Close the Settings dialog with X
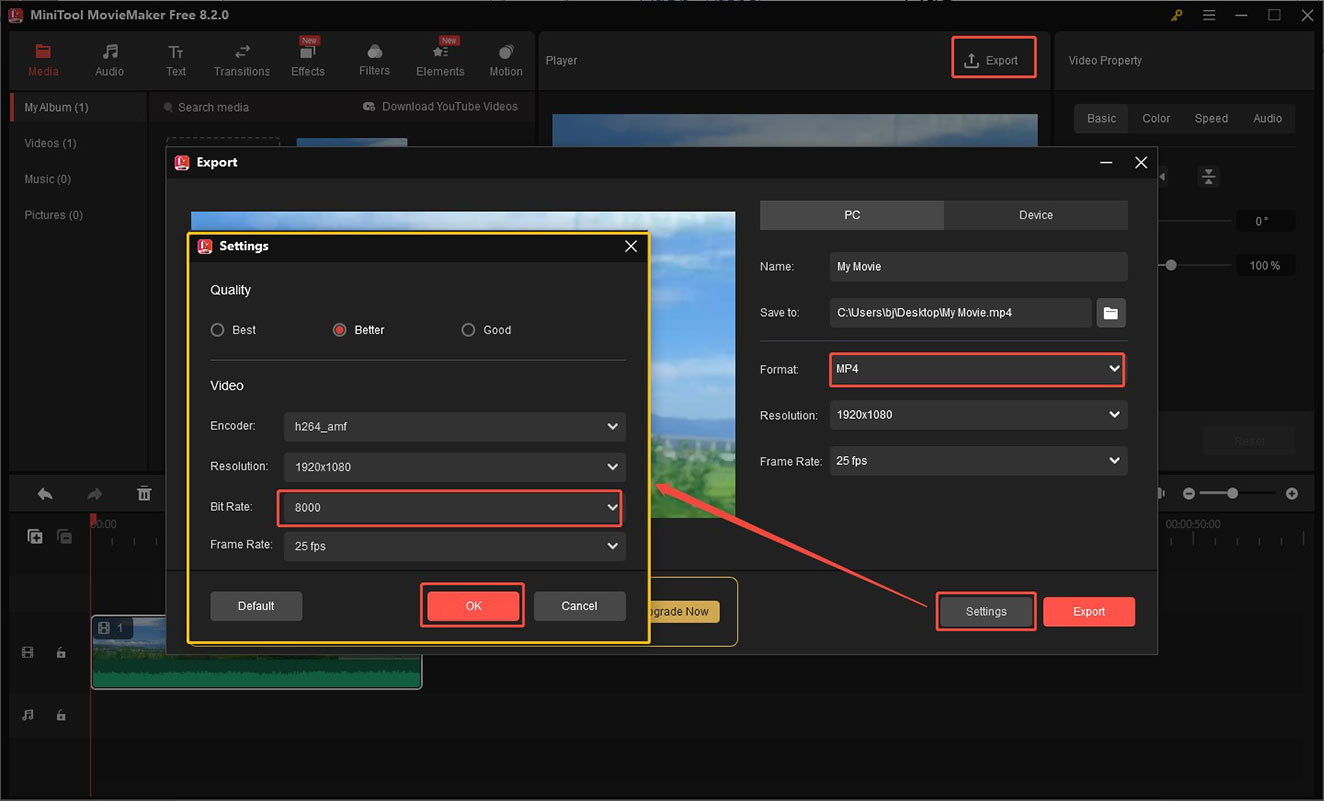1324x801 pixels. (631, 246)
